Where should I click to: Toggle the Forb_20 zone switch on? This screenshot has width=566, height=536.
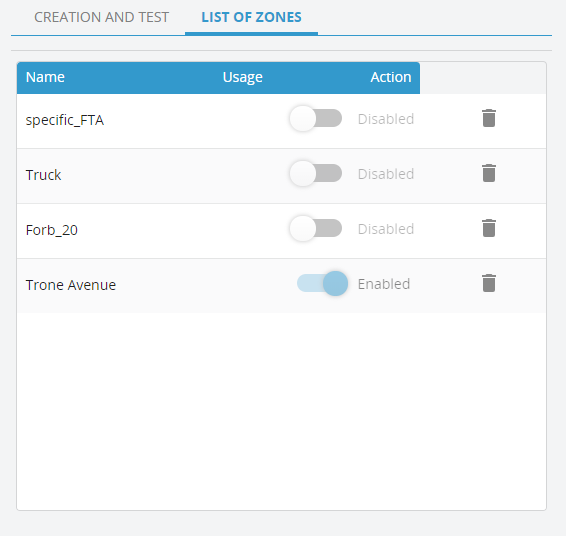coord(316,228)
